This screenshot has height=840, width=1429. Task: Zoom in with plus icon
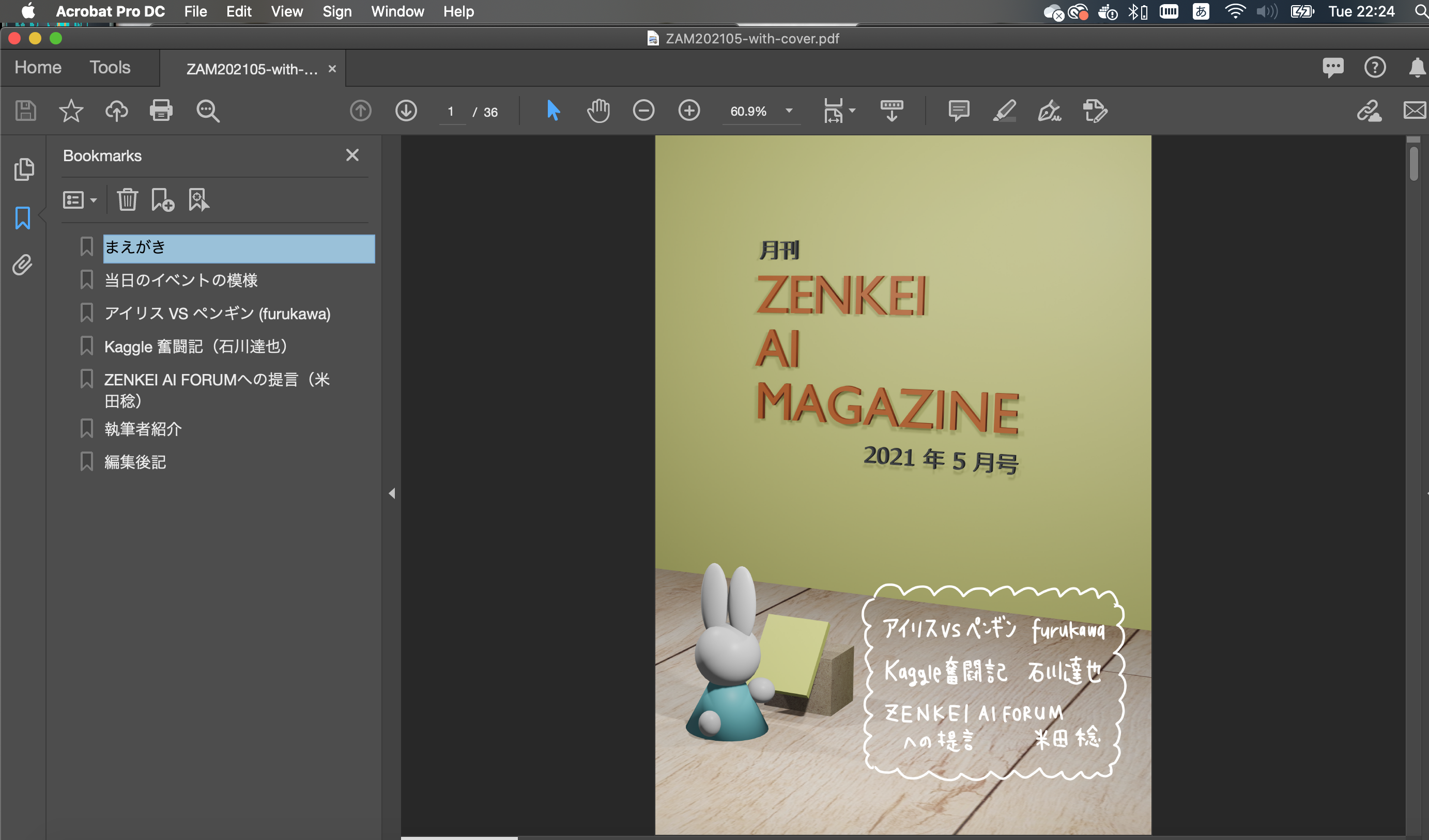click(x=689, y=111)
